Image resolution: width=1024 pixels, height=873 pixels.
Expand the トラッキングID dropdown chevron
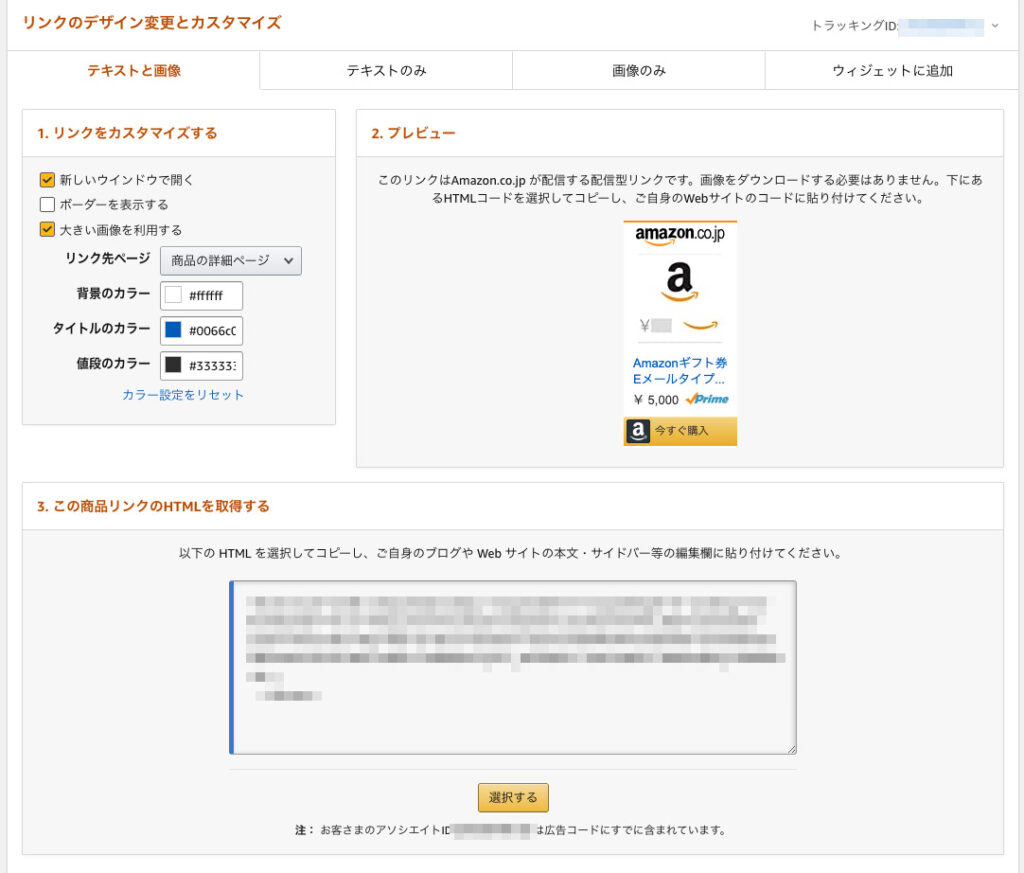coord(995,25)
